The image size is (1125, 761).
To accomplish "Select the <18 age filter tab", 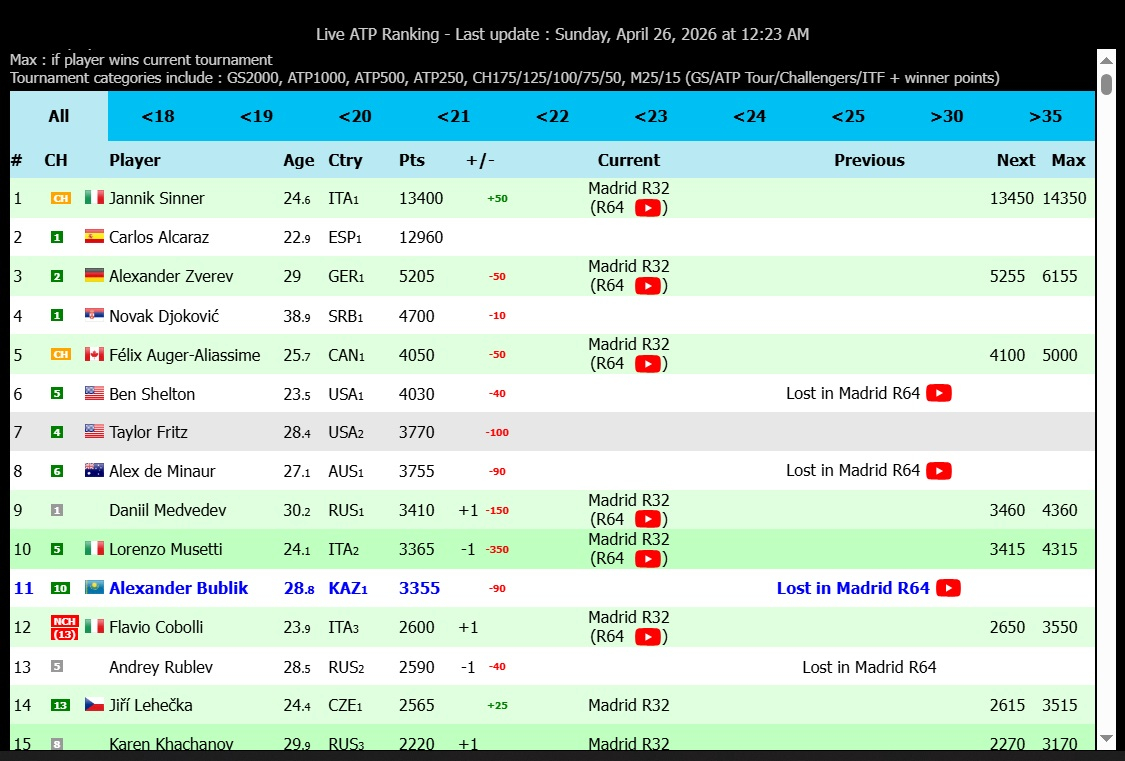I will (x=157, y=116).
